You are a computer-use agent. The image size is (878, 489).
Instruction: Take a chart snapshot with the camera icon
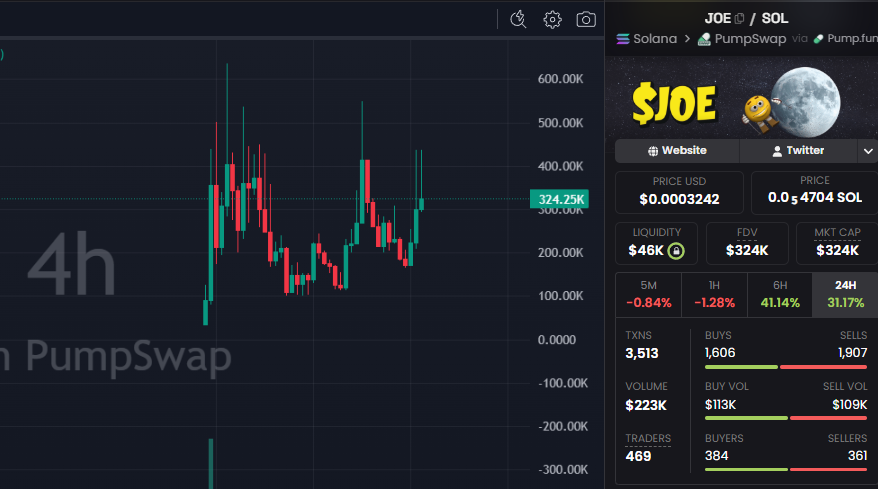tap(586, 20)
